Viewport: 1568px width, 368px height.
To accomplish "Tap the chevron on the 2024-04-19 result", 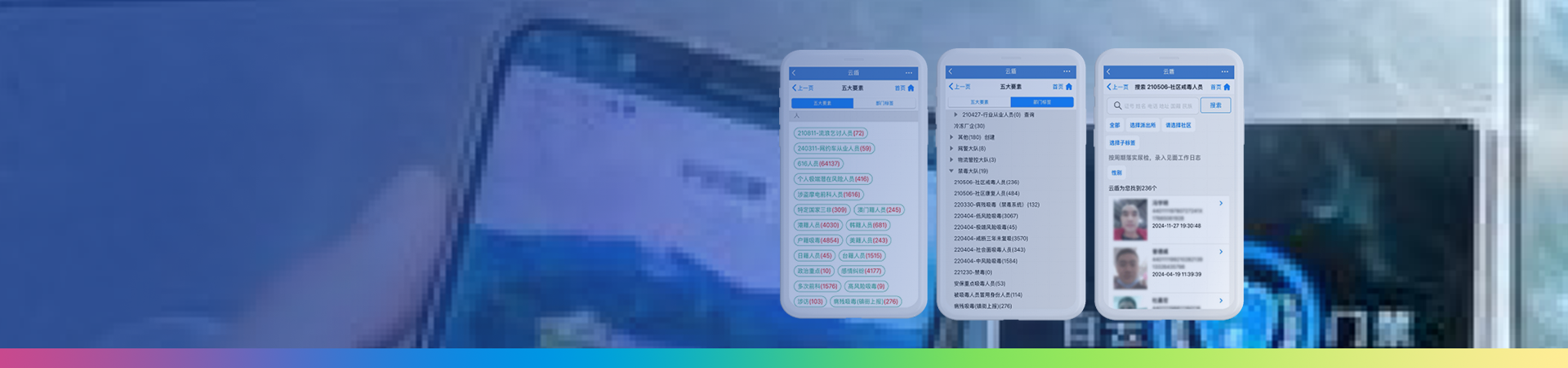I will click(x=1221, y=252).
